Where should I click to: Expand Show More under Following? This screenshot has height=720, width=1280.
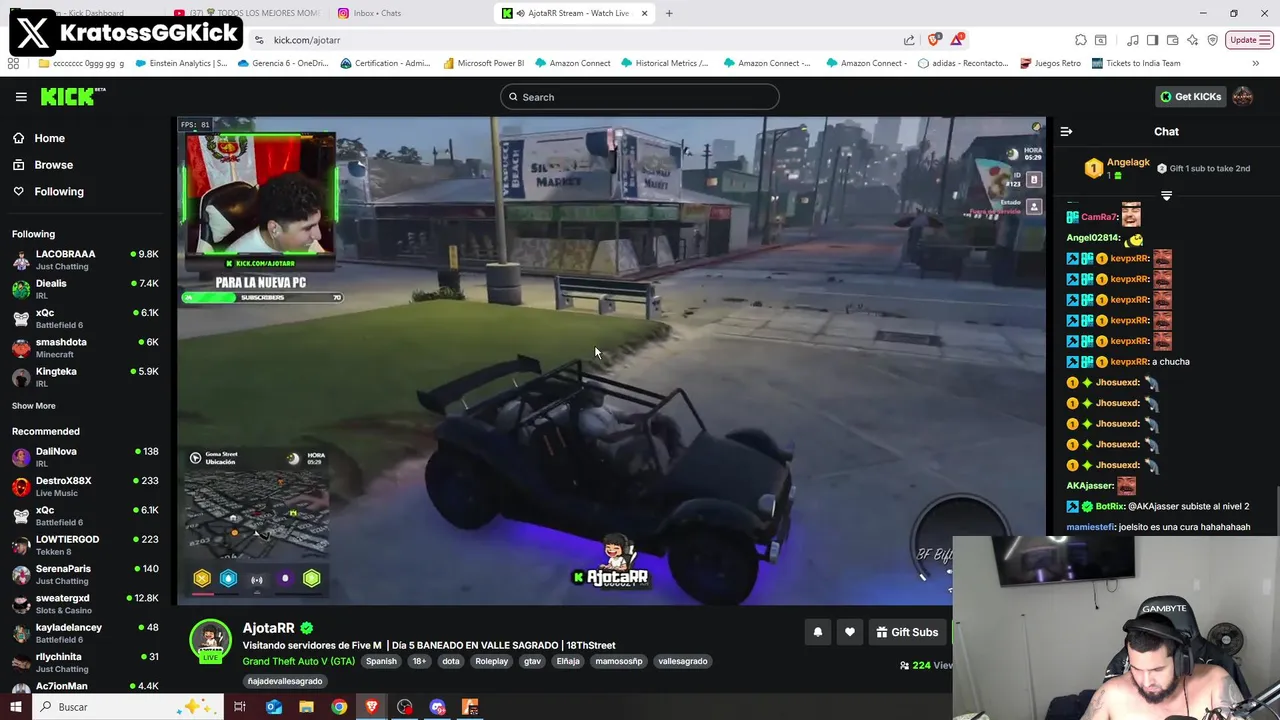pyautogui.click(x=34, y=406)
